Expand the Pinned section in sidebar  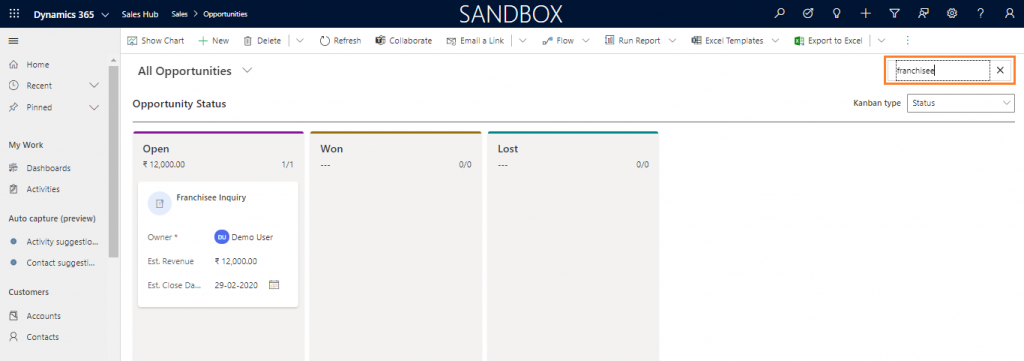[93, 107]
